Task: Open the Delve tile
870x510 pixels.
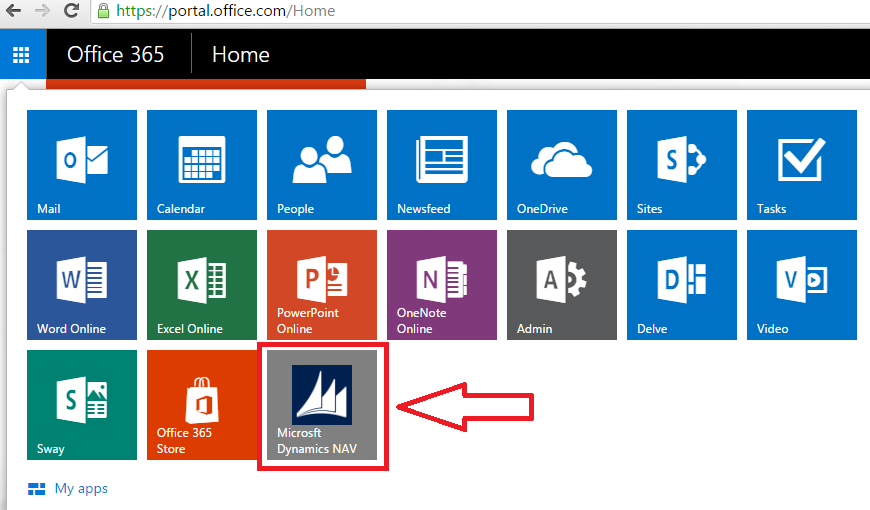Action: [682, 285]
